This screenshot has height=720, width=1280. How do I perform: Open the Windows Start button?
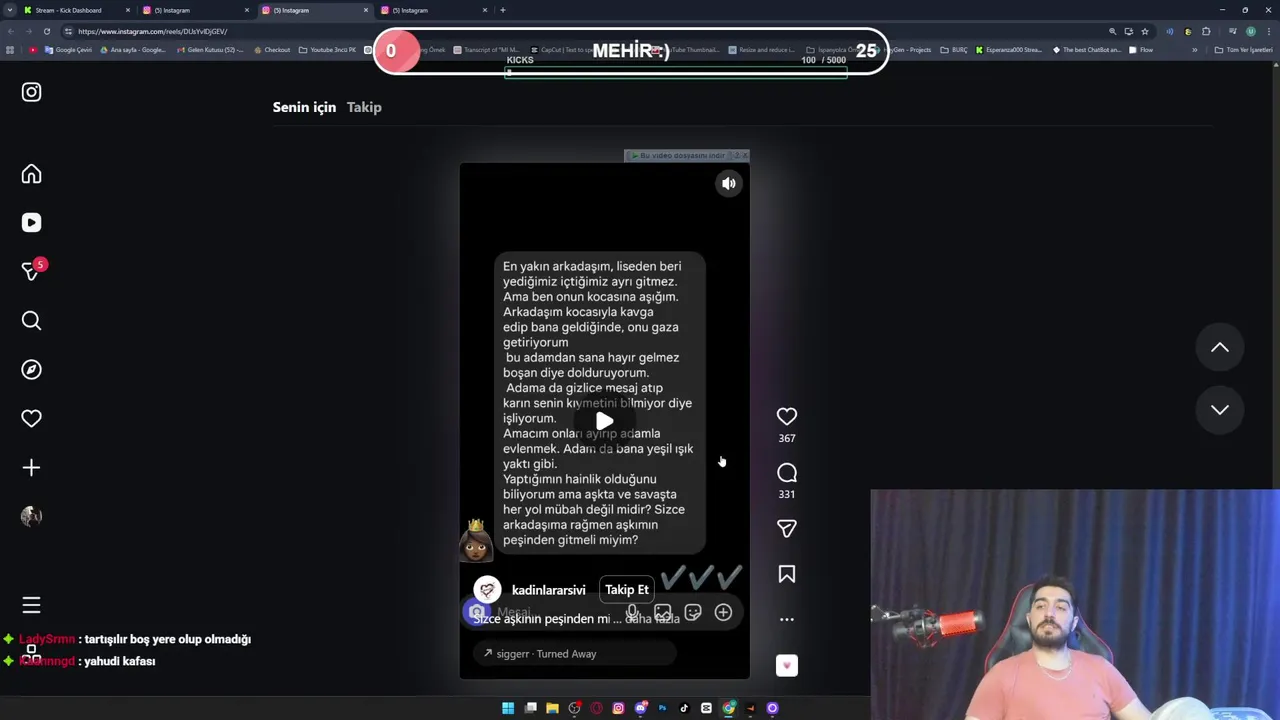point(508,708)
